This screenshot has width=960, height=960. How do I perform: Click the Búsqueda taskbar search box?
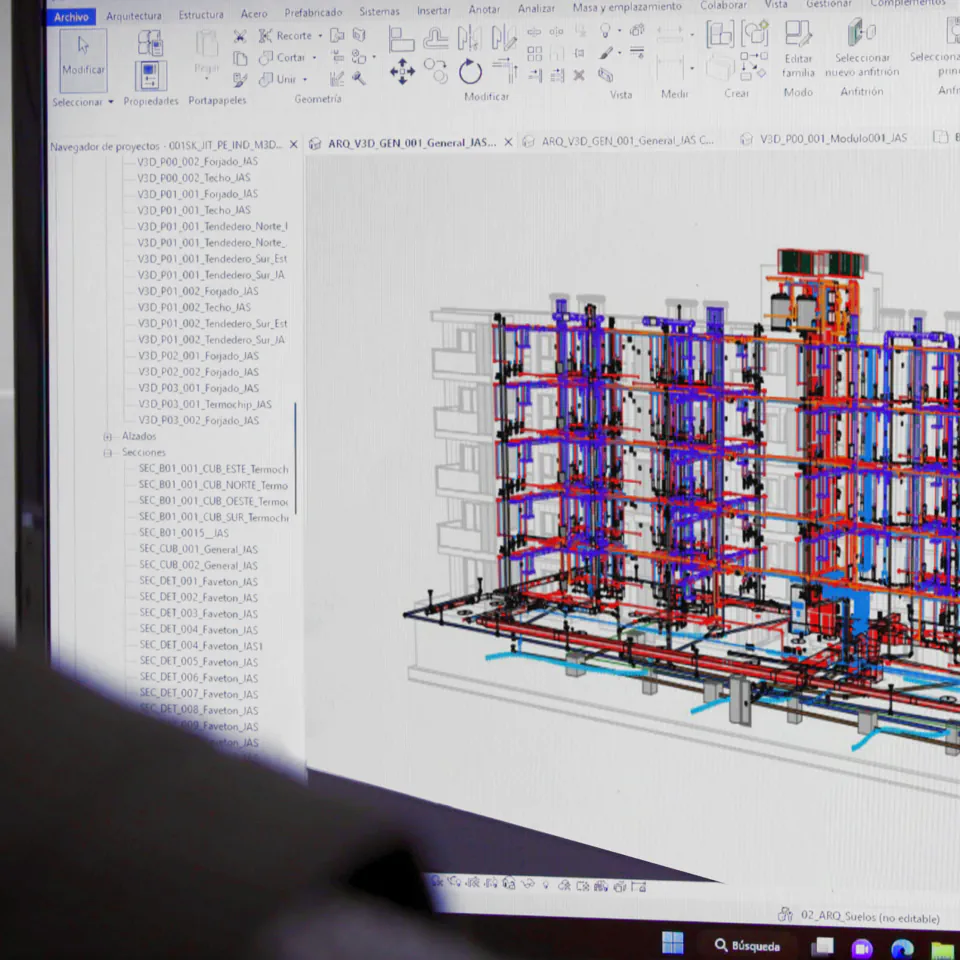pos(747,945)
